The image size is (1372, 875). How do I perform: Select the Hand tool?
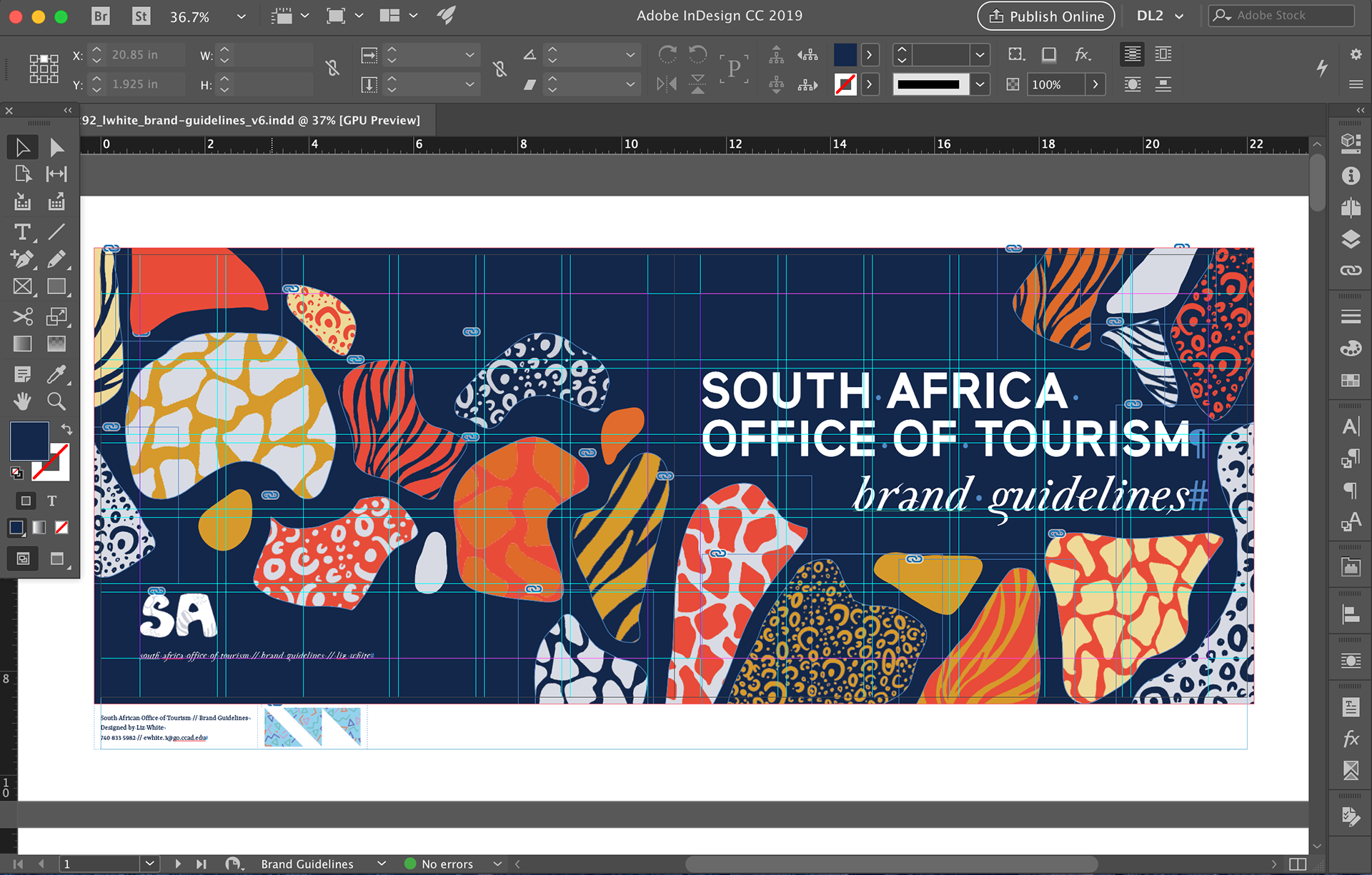click(x=23, y=401)
